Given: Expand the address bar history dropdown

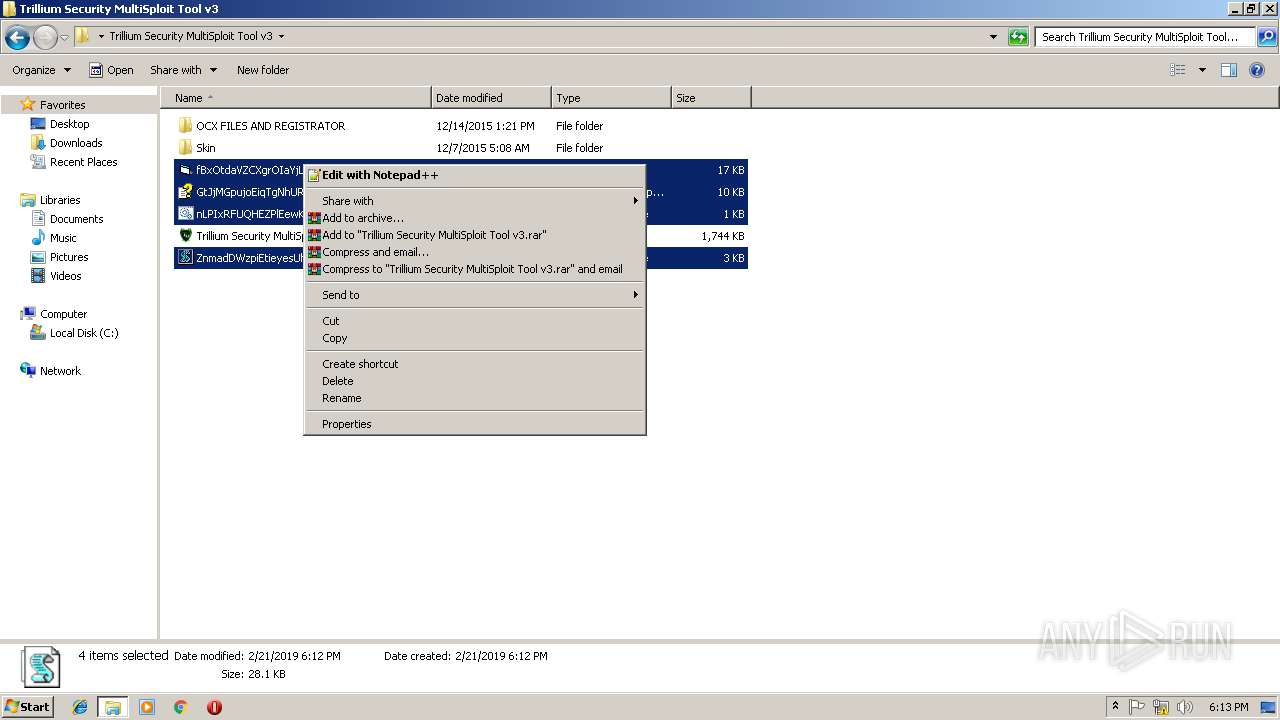Looking at the screenshot, I should 993,37.
